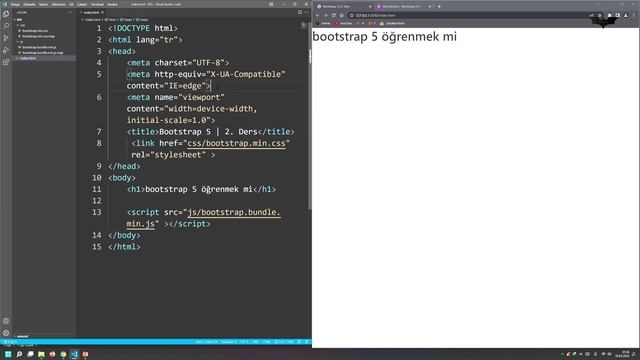Open the Windows Start menu

(8, 354)
